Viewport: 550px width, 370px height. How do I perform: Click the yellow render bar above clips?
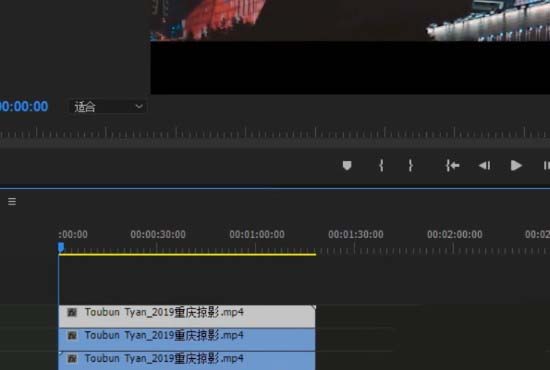tap(187, 254)
